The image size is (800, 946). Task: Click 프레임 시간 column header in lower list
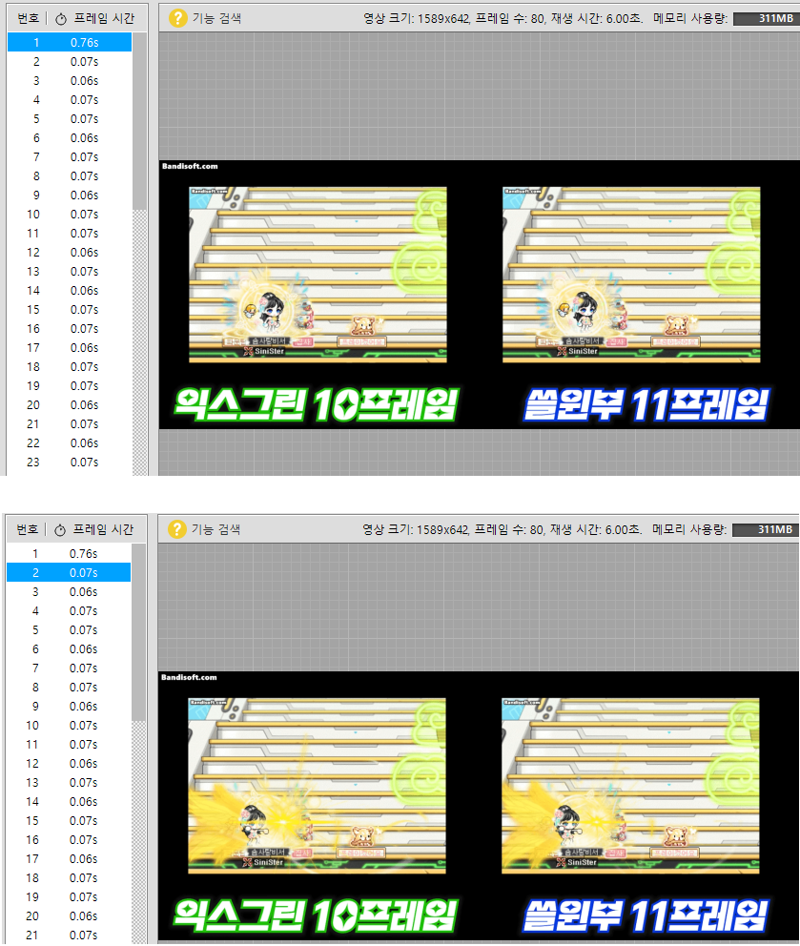[x=96, y=530]
